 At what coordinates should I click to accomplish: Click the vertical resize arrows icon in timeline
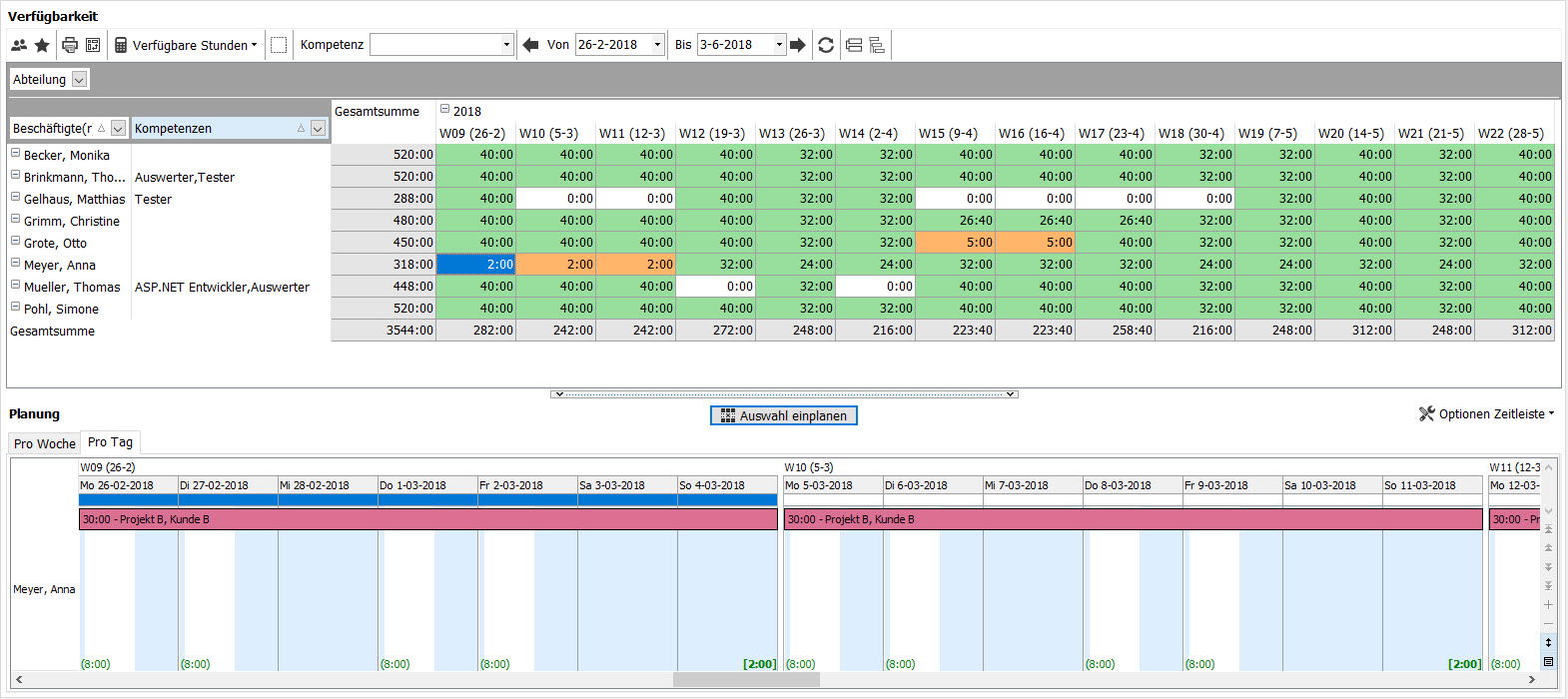(x=1548, y=642)
